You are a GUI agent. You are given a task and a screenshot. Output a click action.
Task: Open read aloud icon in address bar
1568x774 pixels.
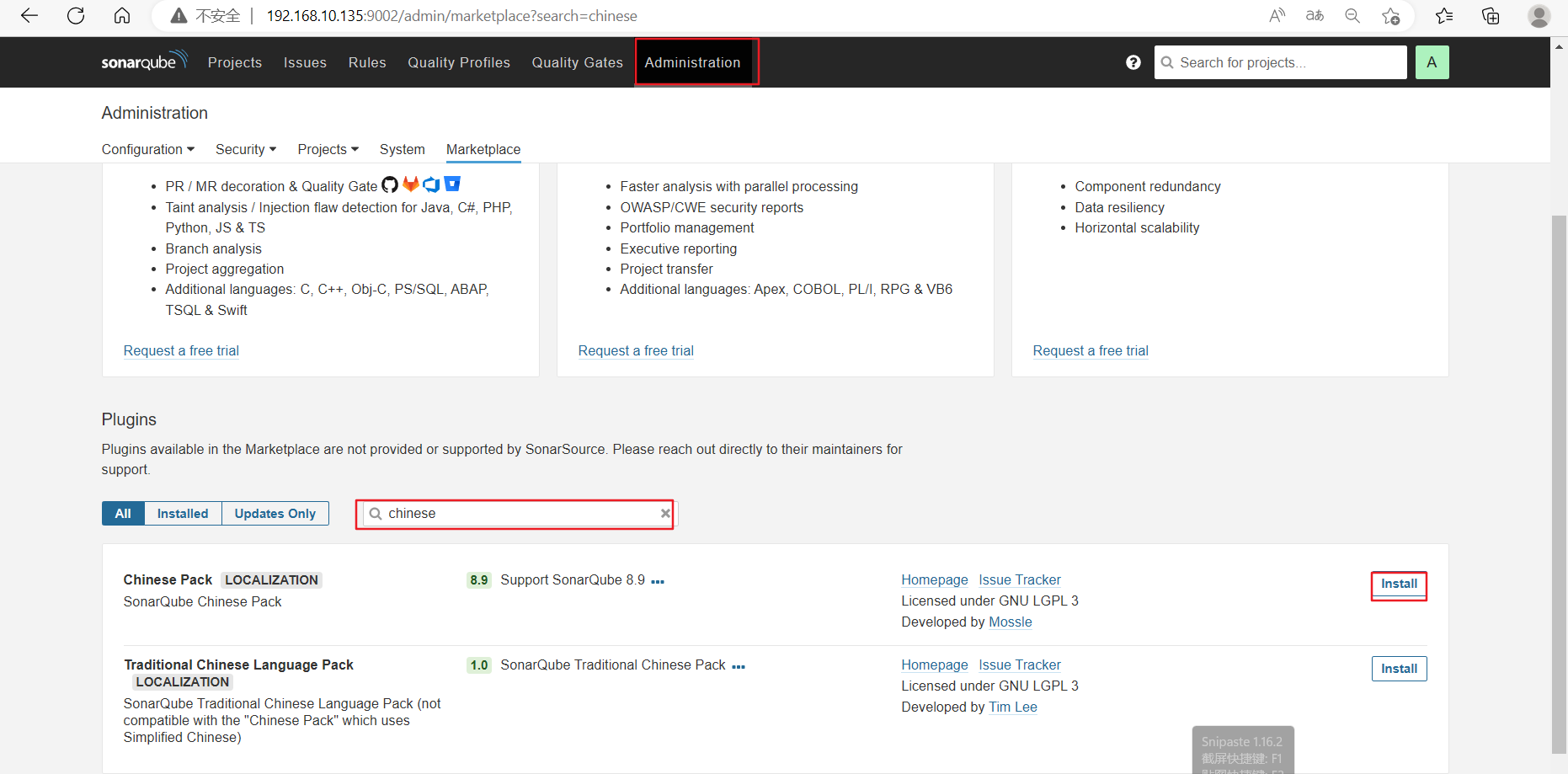point(1277,16)
